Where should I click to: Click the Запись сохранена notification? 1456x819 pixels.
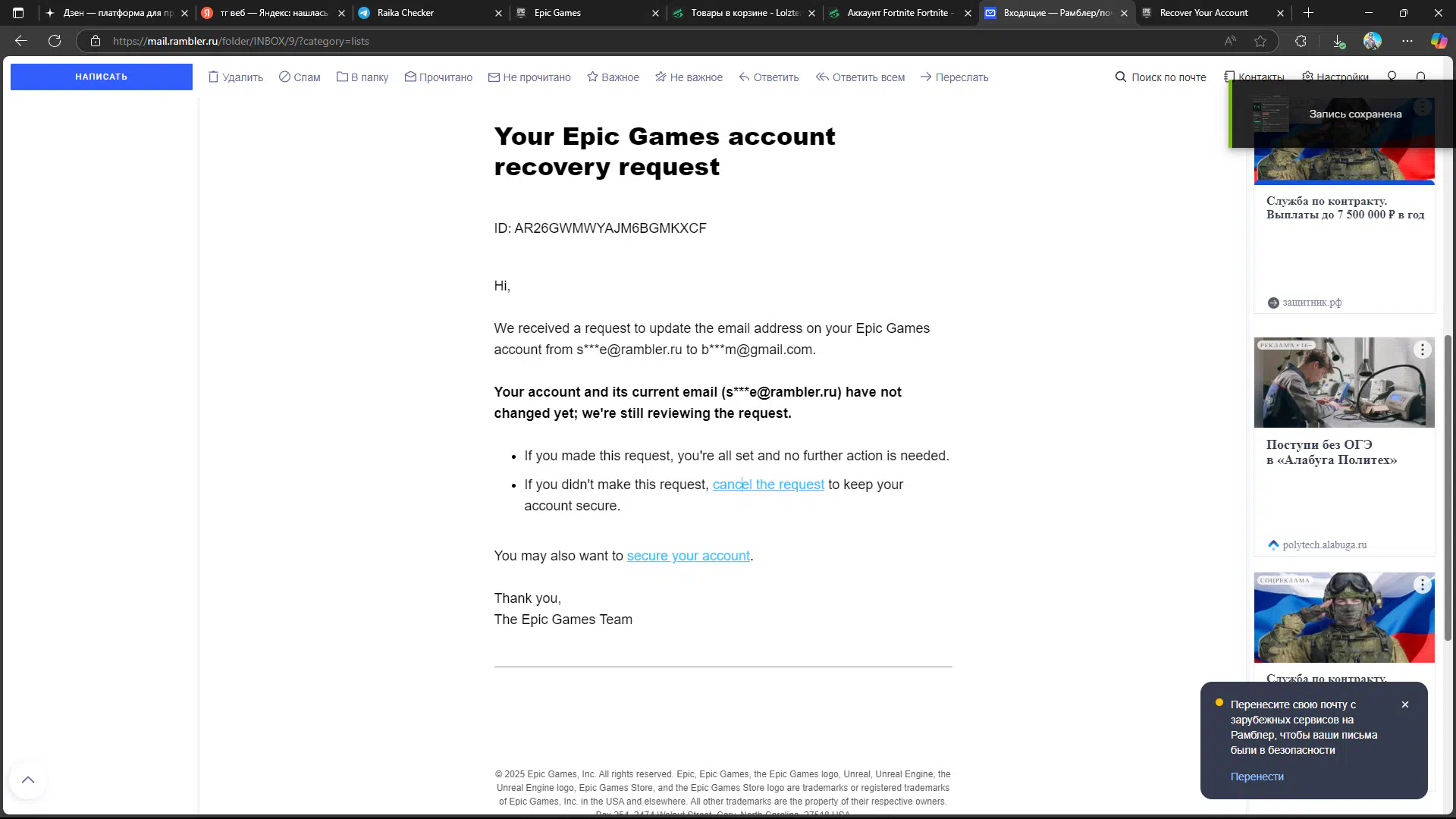(x=1342, y=114)
